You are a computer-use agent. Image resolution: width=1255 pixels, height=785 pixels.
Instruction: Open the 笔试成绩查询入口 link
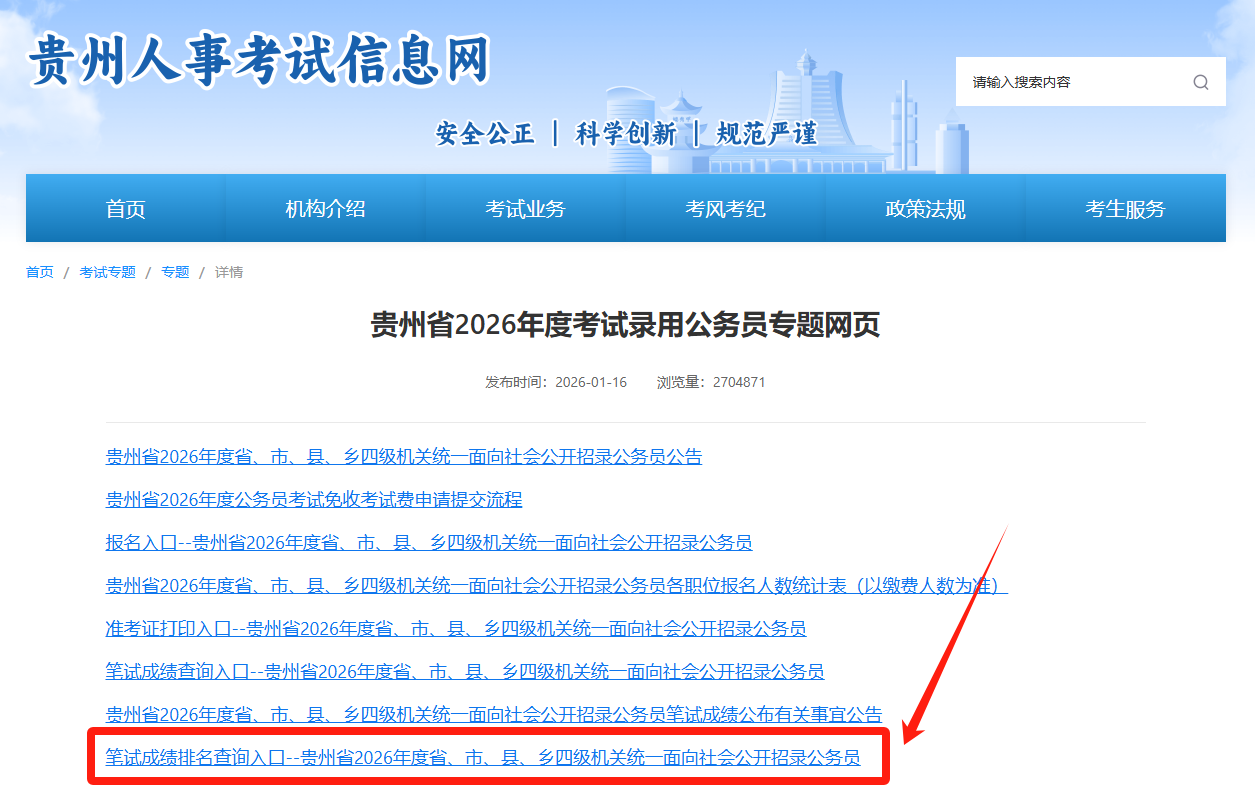pyautogui.click(x=465, y=672)
